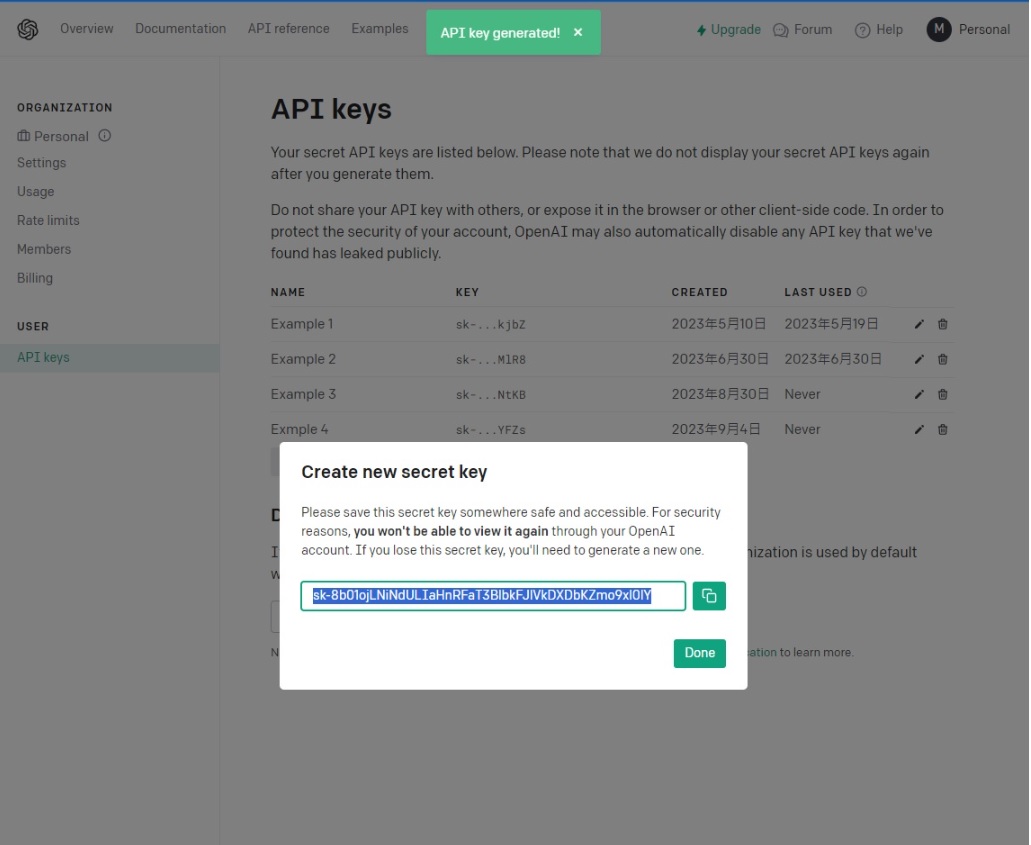Image resolution: width=1031 pixels, height=845 pixels.
Task: Open the Help menu
Action: pyautogui.click(x=878, y=30)
